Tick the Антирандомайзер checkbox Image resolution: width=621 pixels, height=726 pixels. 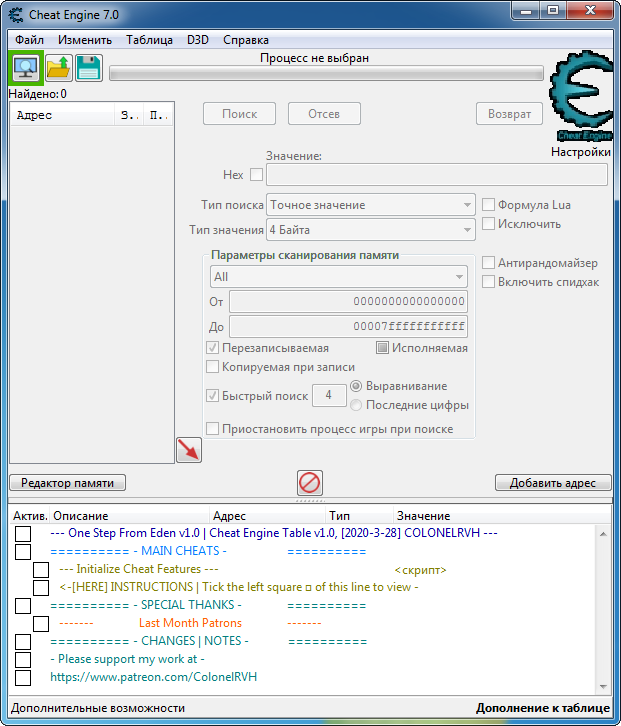click(x=488, y=263)
